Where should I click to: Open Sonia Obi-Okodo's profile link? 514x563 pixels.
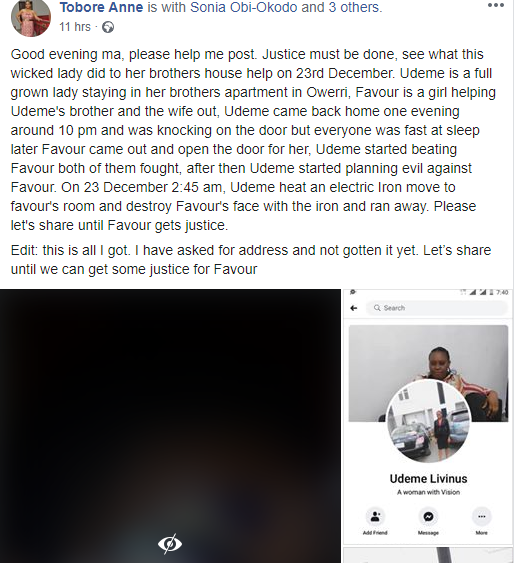tap(244, 7)
